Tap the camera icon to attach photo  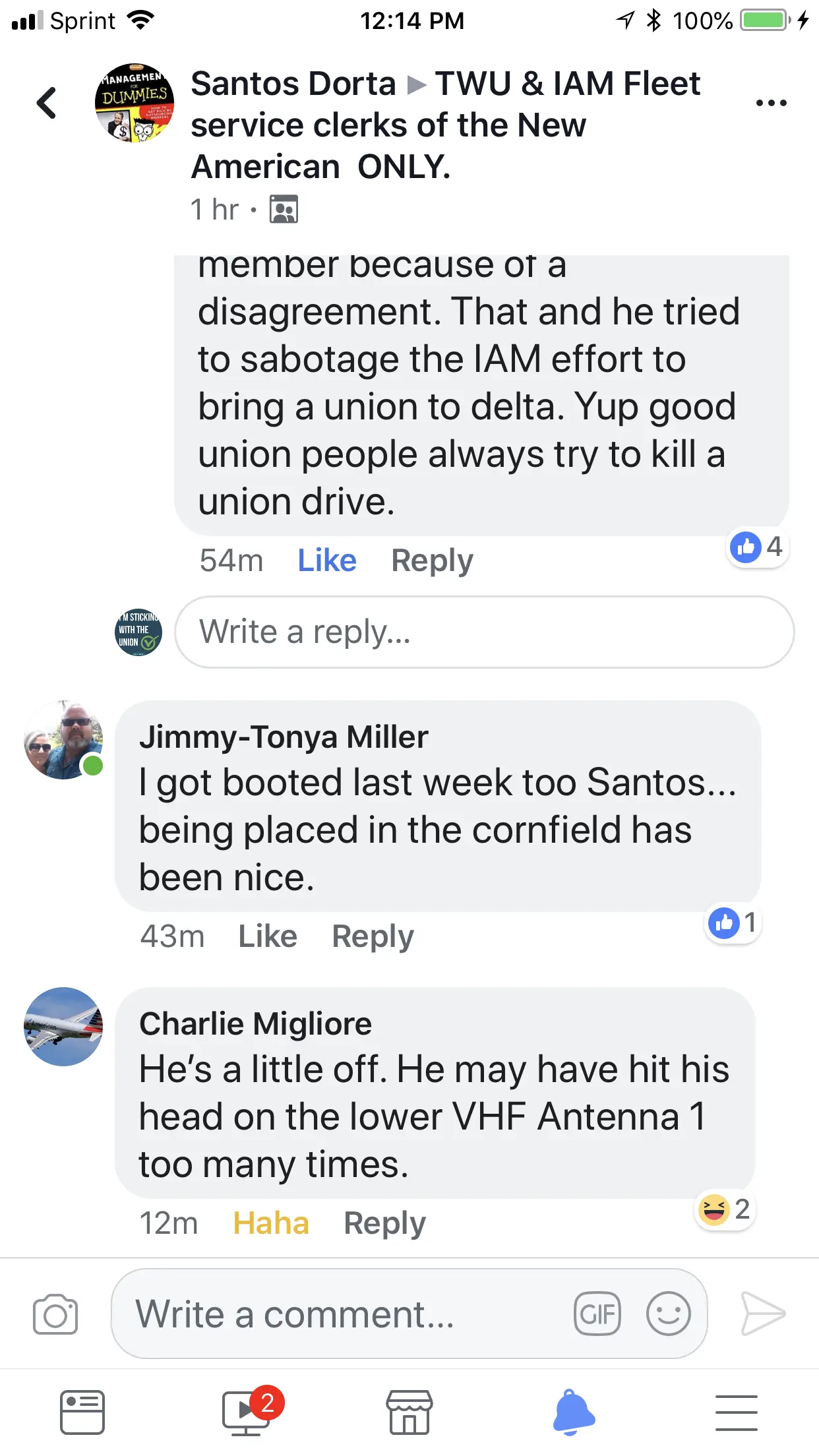55,1314
